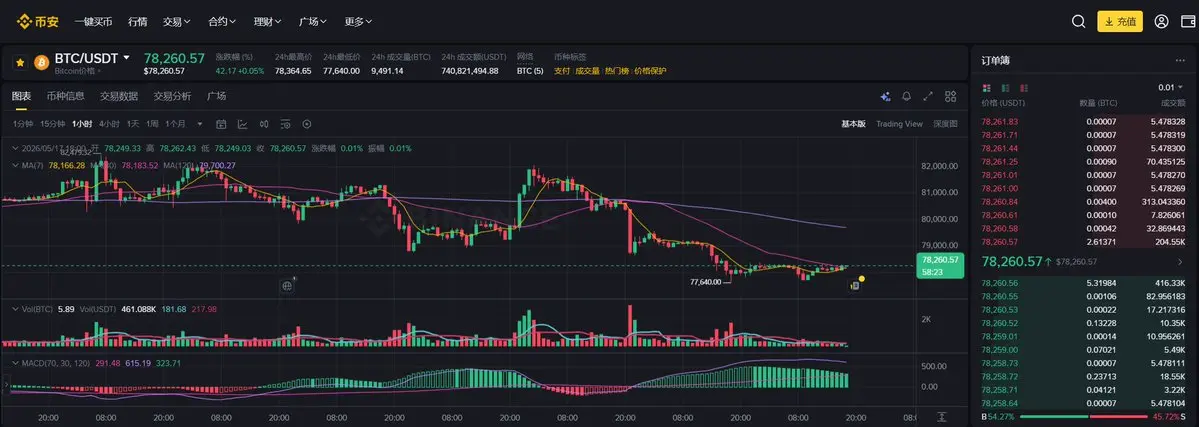Open the order book three-dot menu

click(1180, 60)
